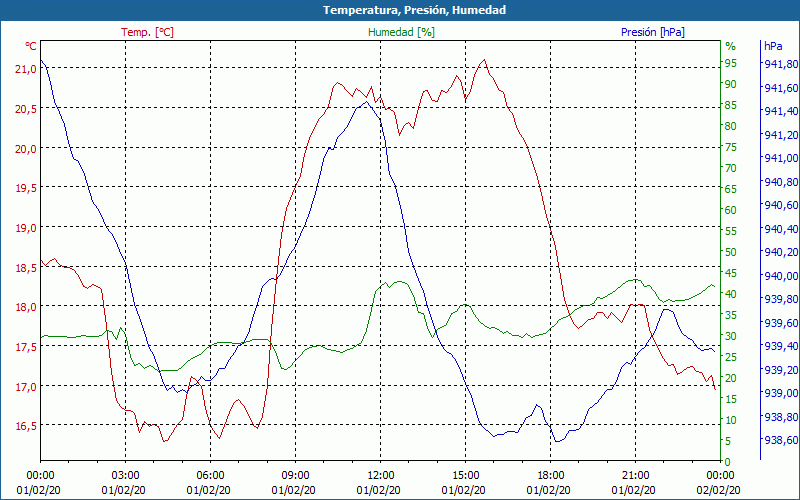
Task: Click the 30 humidity axis value
Action: coord(731,336)
